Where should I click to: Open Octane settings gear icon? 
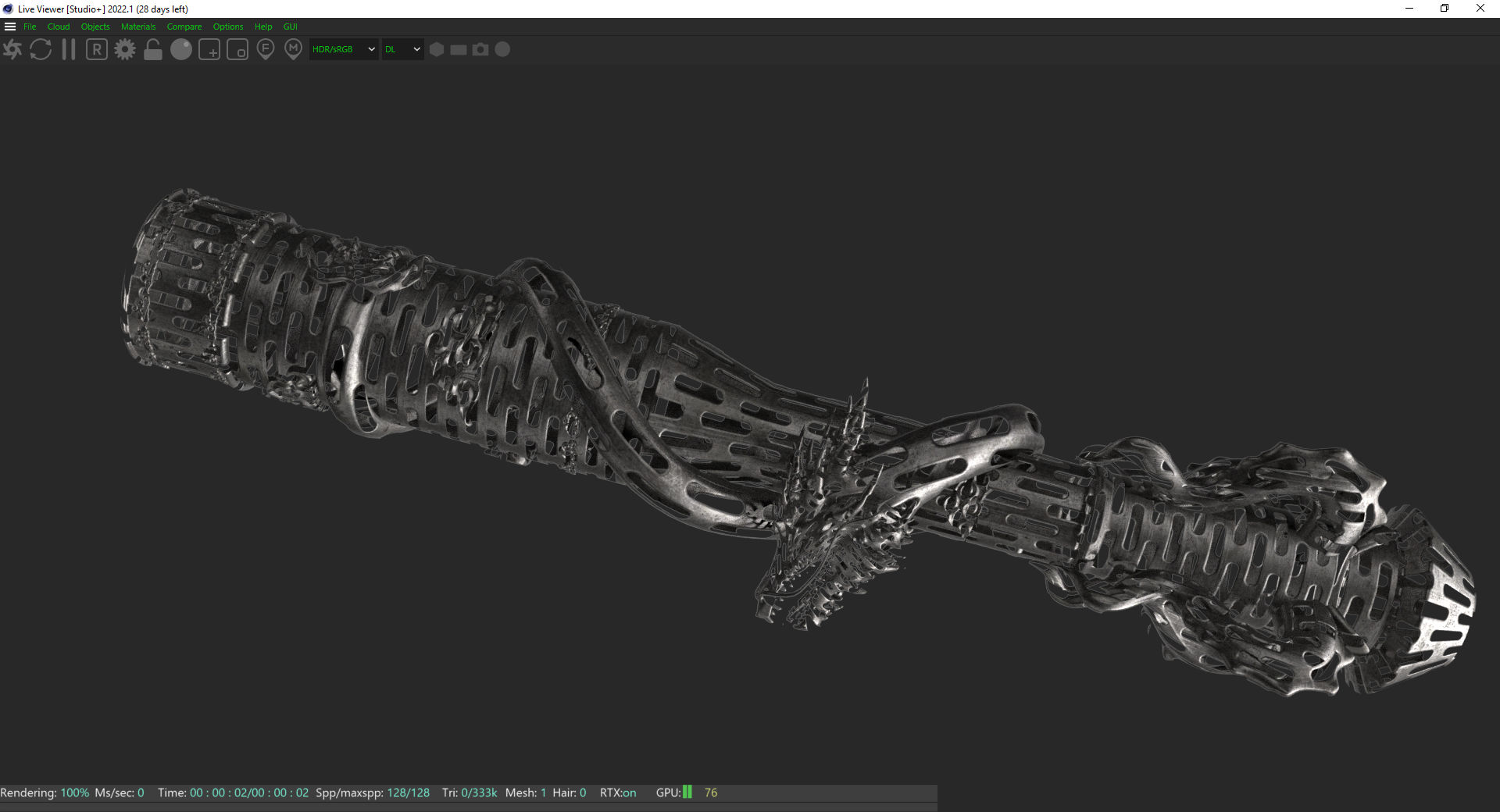[125, 50]
